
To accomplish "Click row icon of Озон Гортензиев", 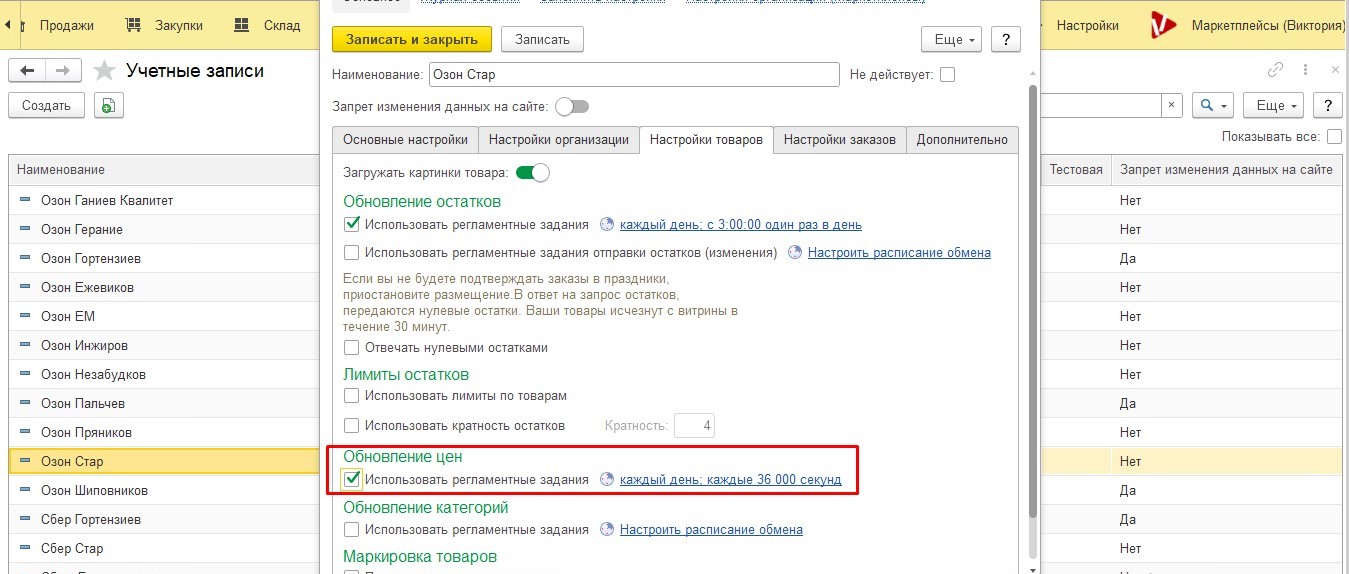I will click(26, 259).
